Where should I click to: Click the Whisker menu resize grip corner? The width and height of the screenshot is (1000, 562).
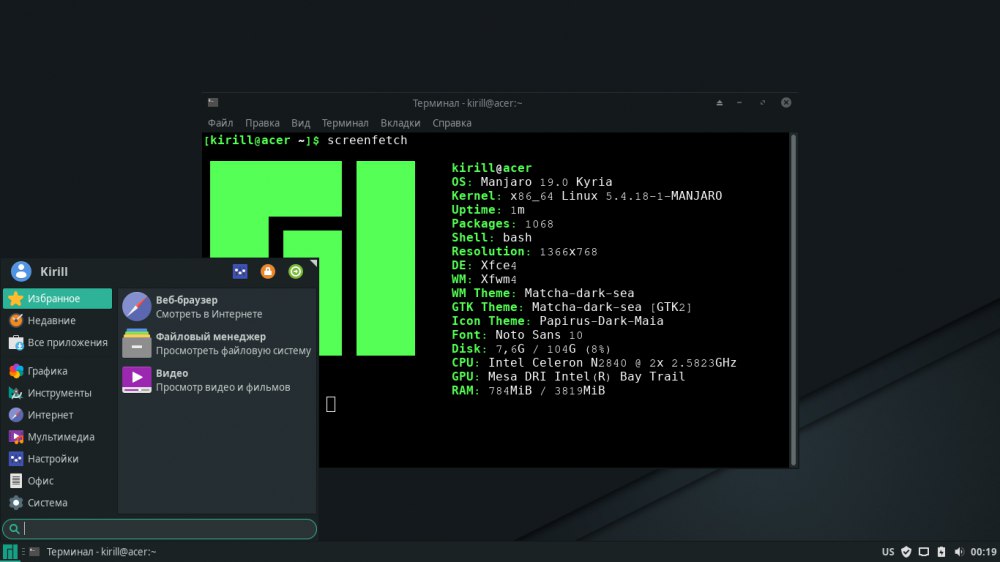tap(313, 263)
